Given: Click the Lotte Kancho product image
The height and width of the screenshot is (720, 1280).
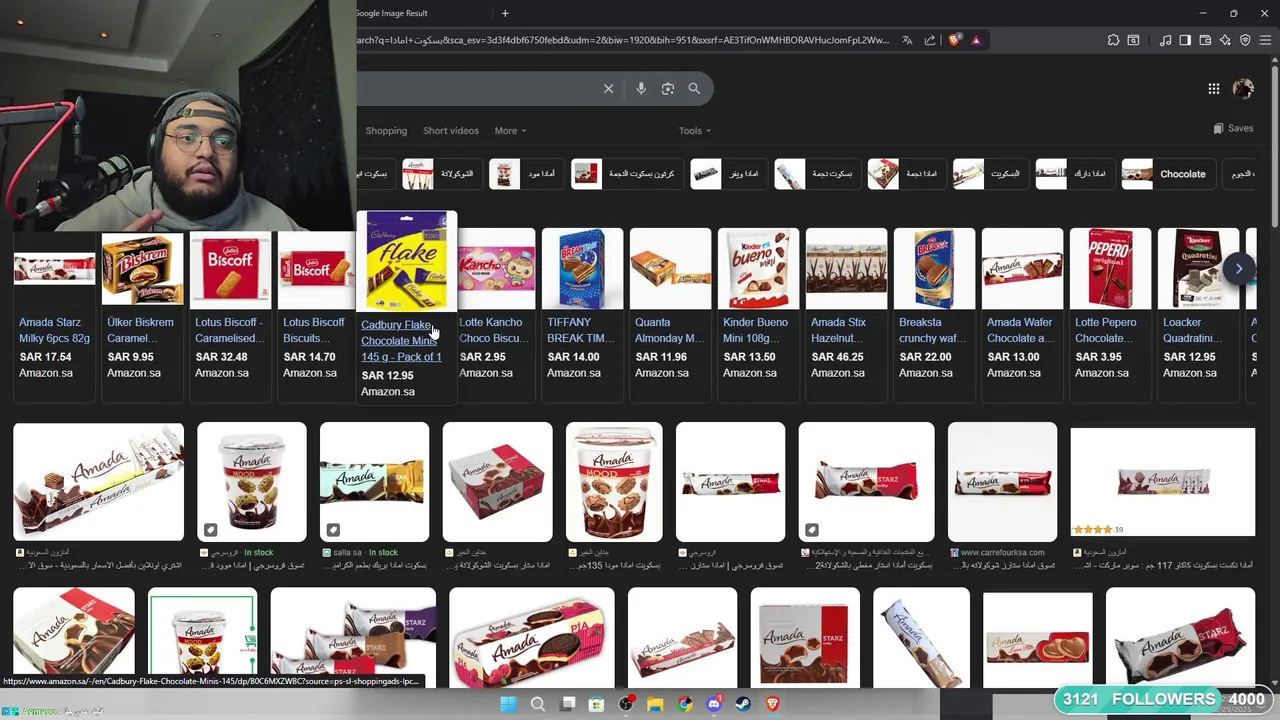Looking at the screenshot, I should 496,269.
